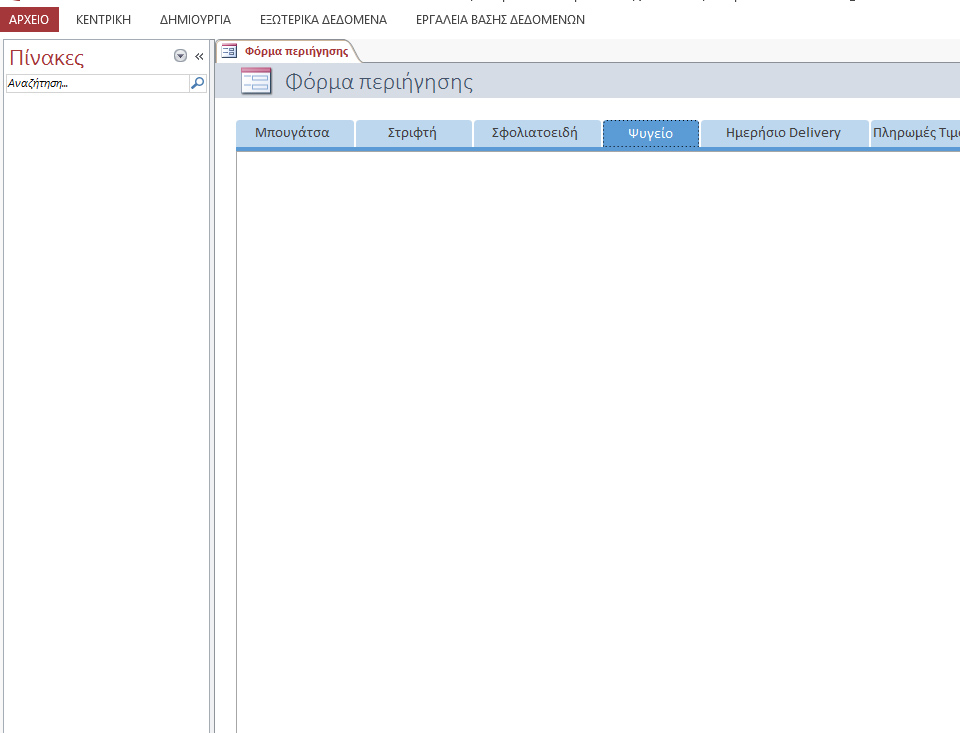The height and width of the screenshot is (733, 960).
Task: Open the ΑΡΧΕΙΟ file menu
Action: (x=29, y=20)
